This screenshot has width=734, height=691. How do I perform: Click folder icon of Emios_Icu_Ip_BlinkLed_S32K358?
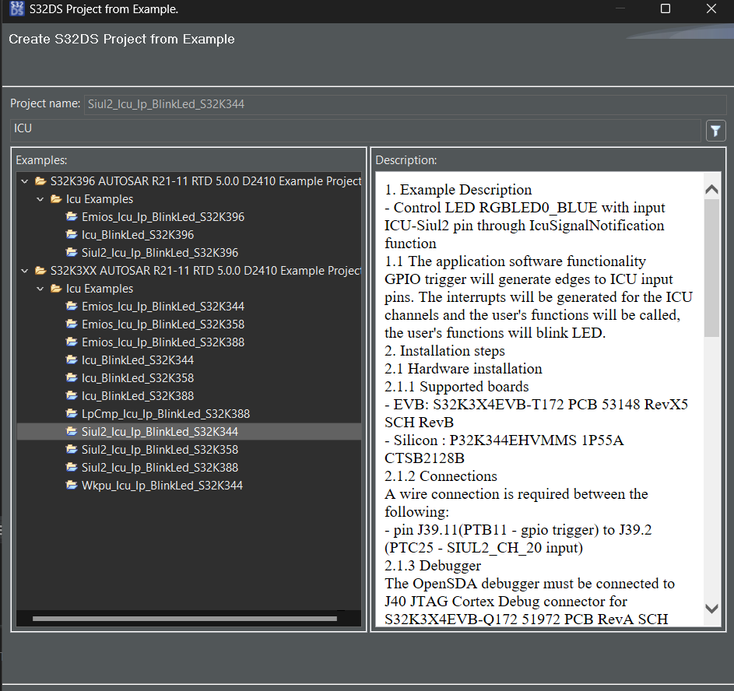(x=72, y=324)
